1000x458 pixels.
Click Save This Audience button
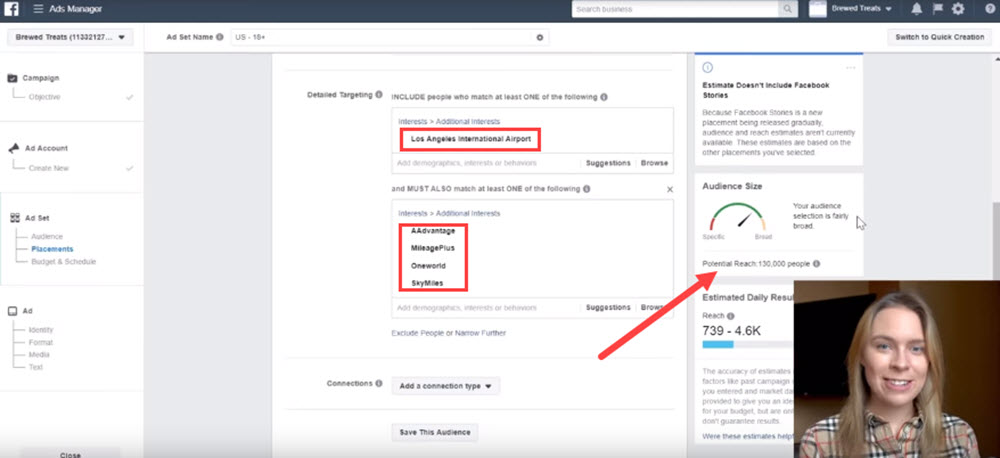click(434, 432)
